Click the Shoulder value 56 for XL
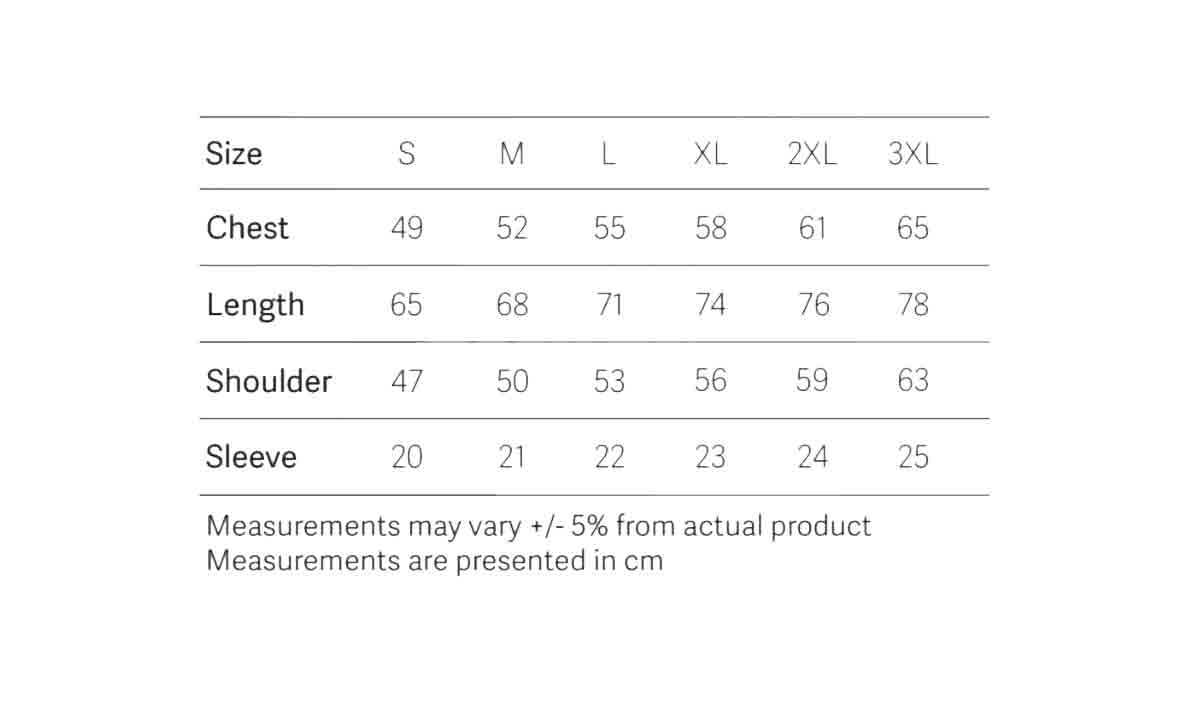 coord(710,380)
